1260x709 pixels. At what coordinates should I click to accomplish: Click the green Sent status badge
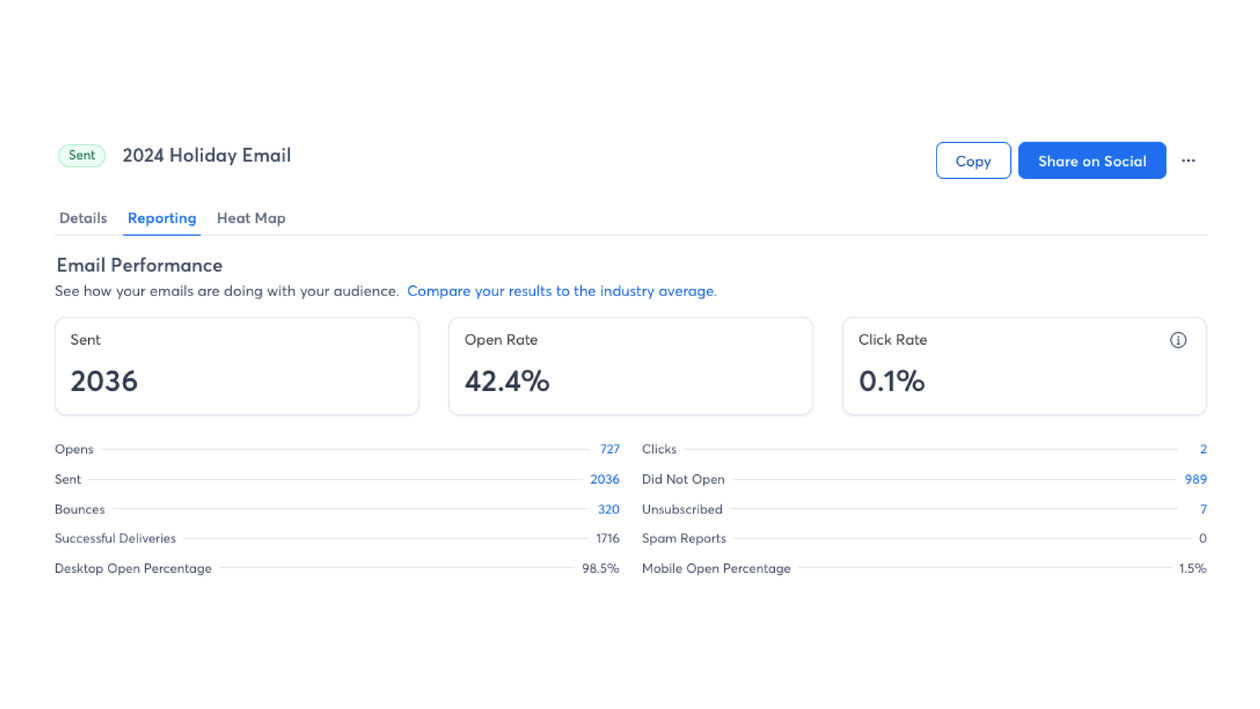coord(81,155)
